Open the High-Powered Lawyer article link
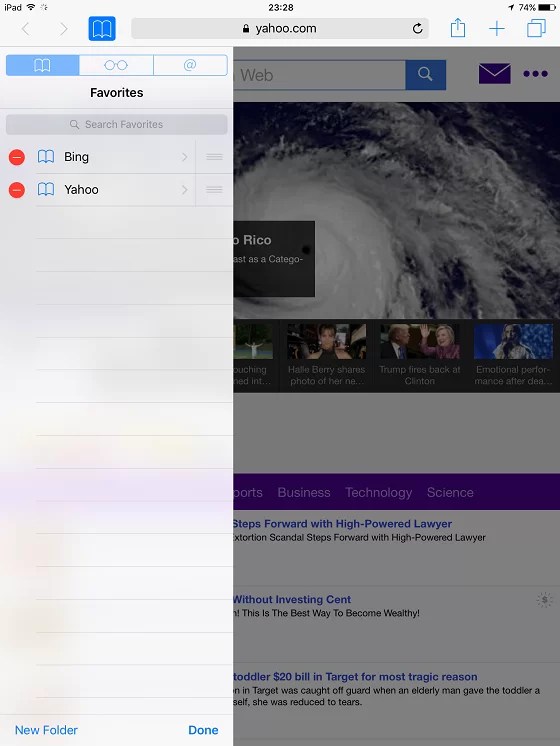The height and width of the screenshot is (746, 560). 343,524
